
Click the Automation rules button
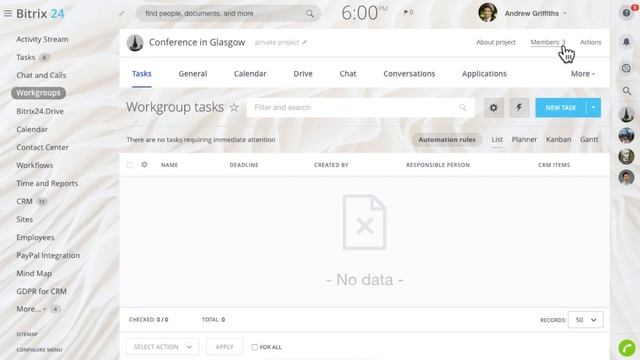tap(447, 140)
